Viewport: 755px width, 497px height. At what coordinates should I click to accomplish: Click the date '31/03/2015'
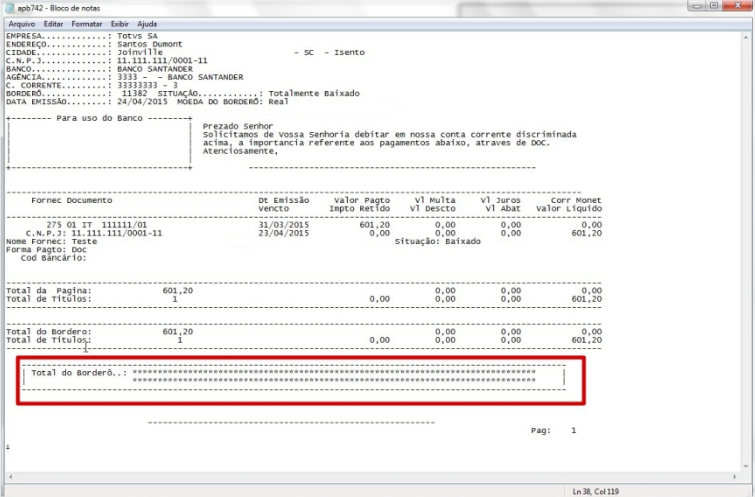click(284, 225)
